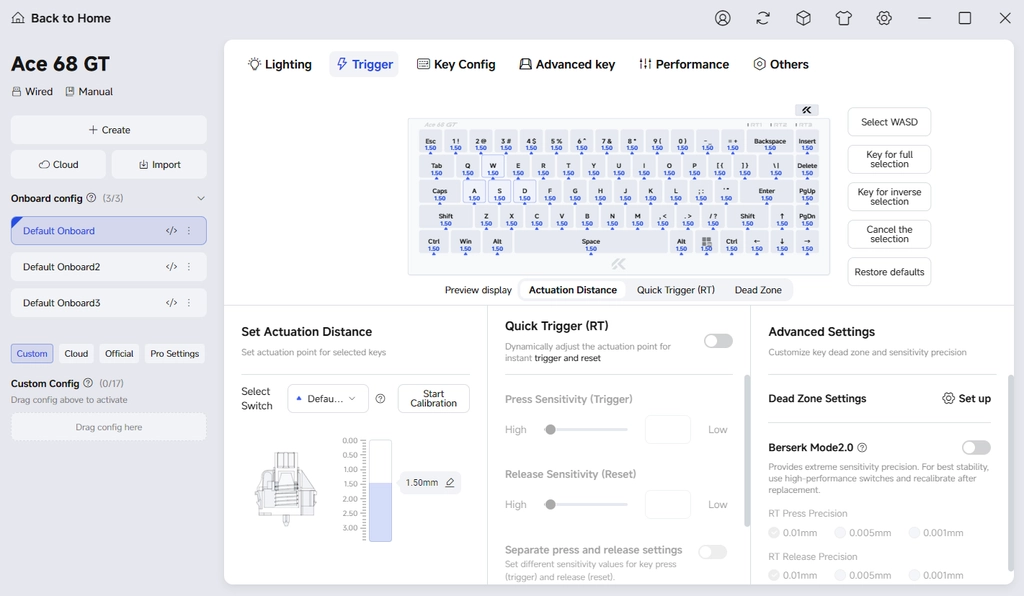Click the Press Sensitivity slider handle
Viewport: 1024px width, 596px height.
(551, 430)
